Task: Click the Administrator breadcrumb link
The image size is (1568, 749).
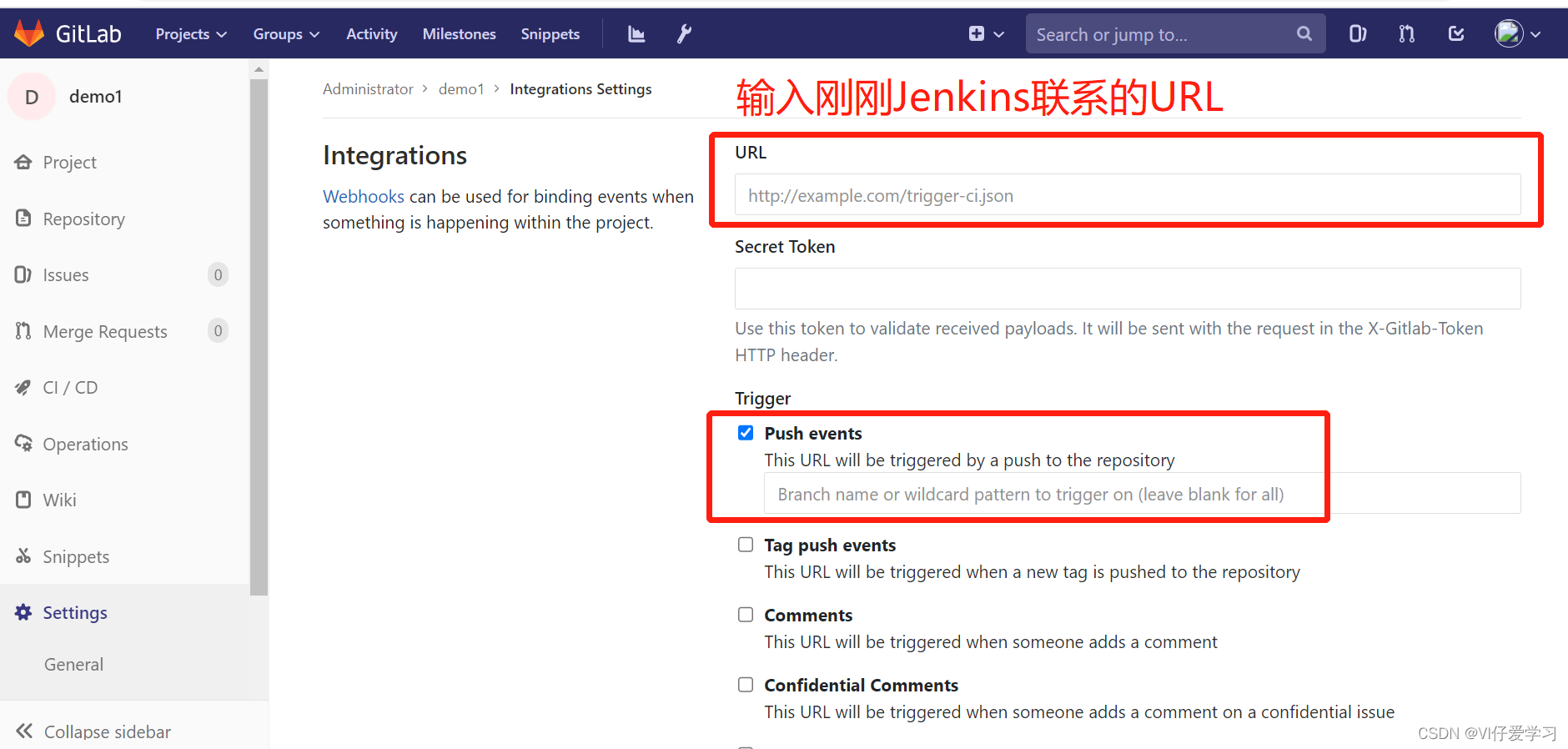Action: click(368, 89)
